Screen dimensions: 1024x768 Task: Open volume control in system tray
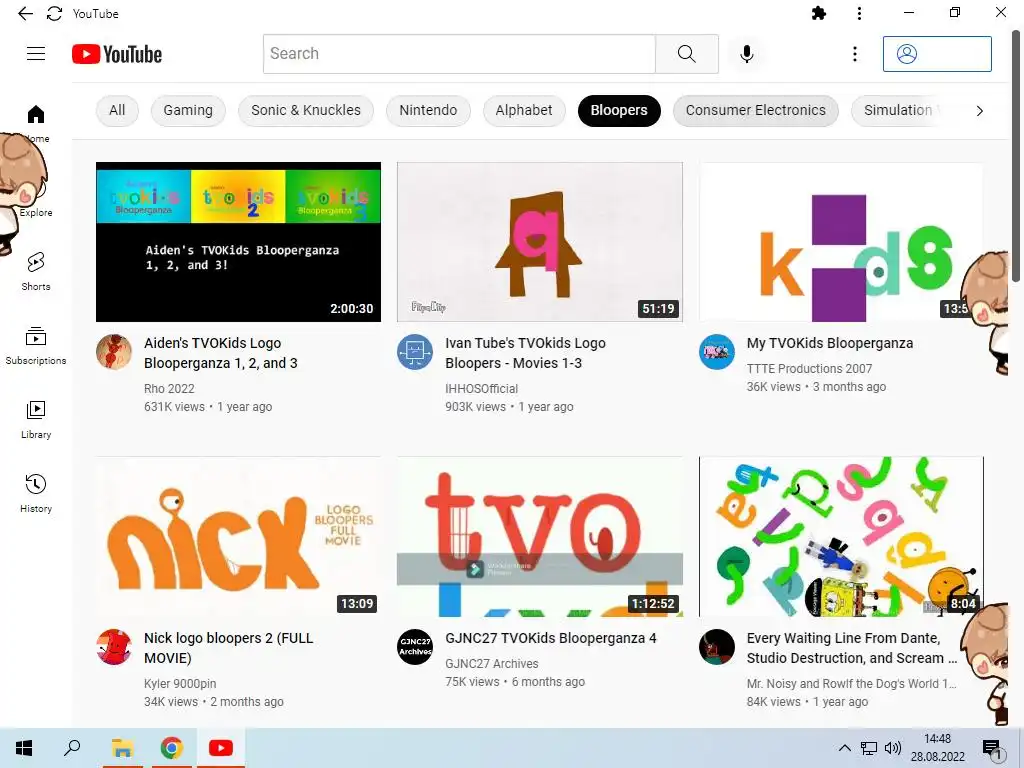893,748
